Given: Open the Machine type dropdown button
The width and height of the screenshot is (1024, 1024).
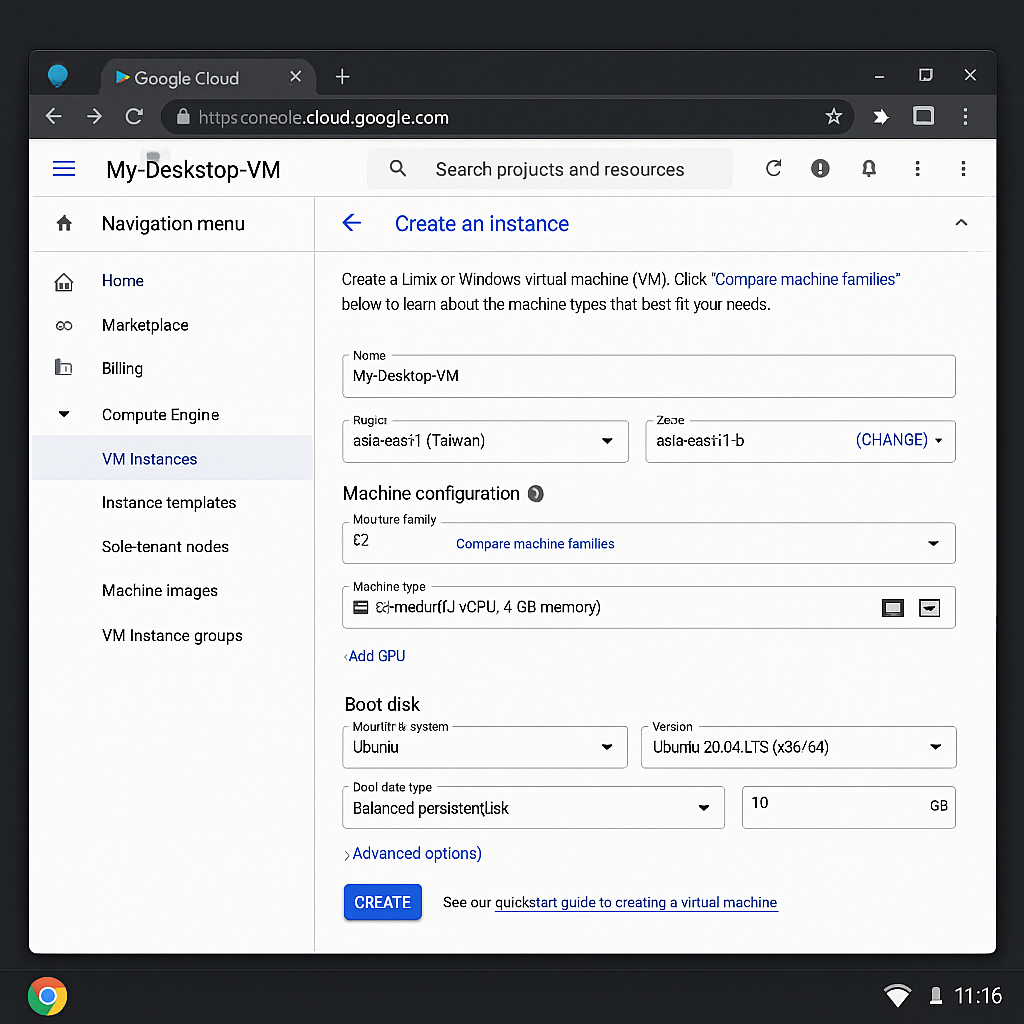Looking at the screenshot, I should 929,608.
